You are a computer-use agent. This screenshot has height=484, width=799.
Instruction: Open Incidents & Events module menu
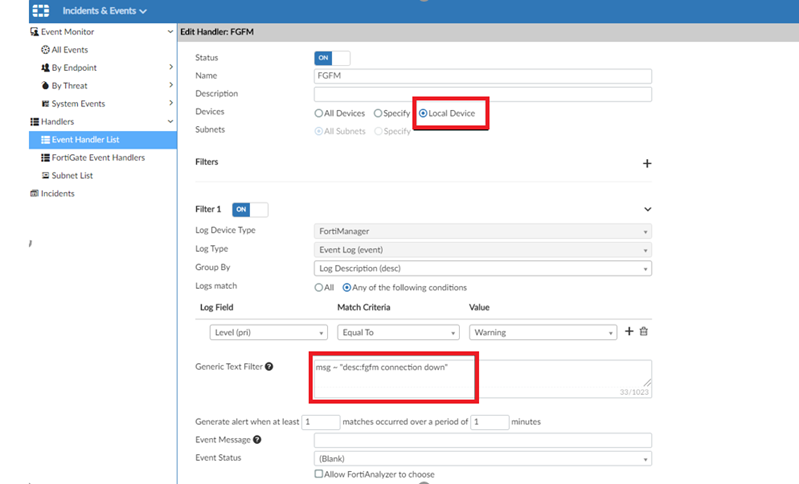(104, 11)
